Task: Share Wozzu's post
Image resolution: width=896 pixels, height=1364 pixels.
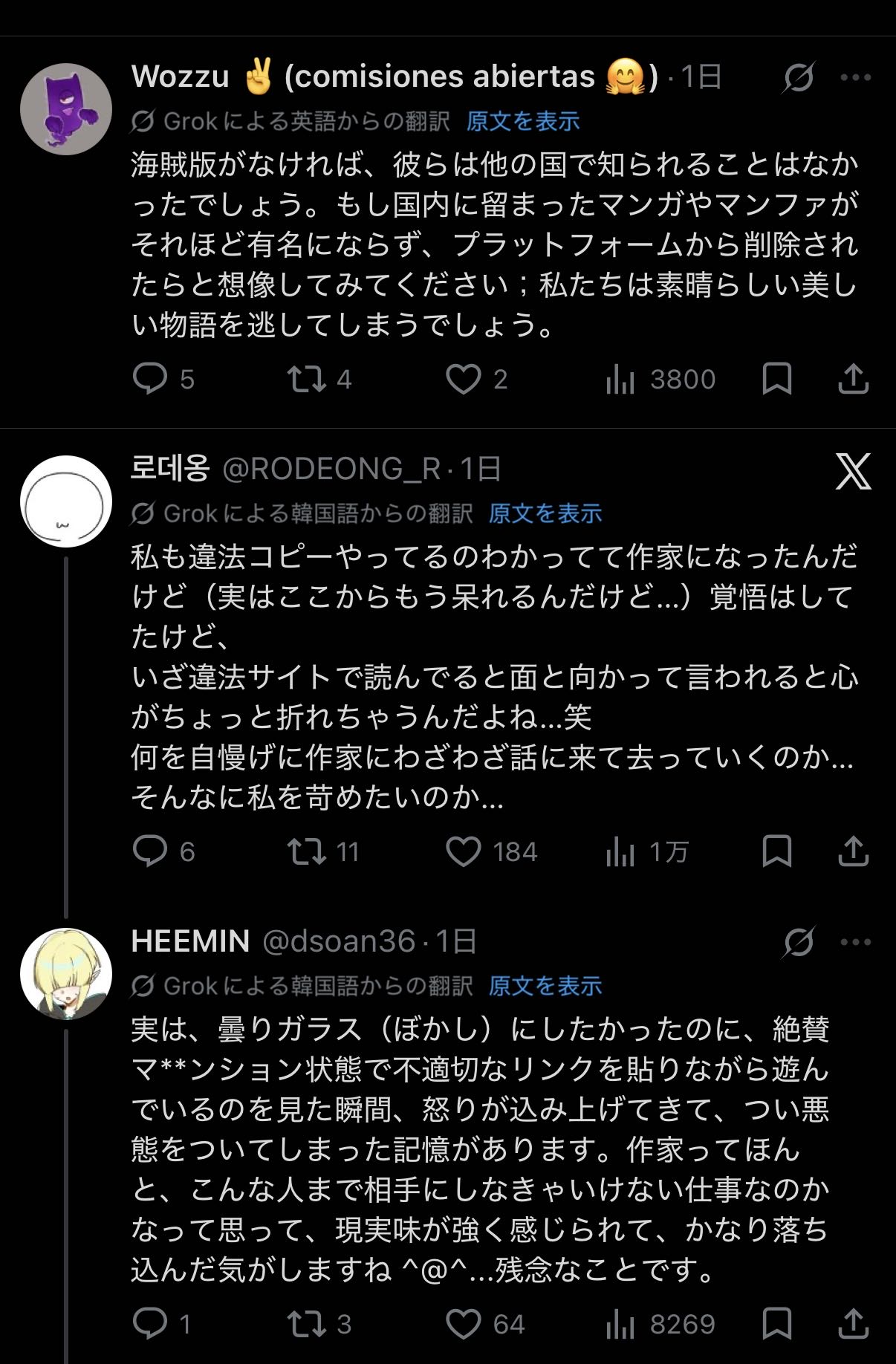Action: (853, 379)
